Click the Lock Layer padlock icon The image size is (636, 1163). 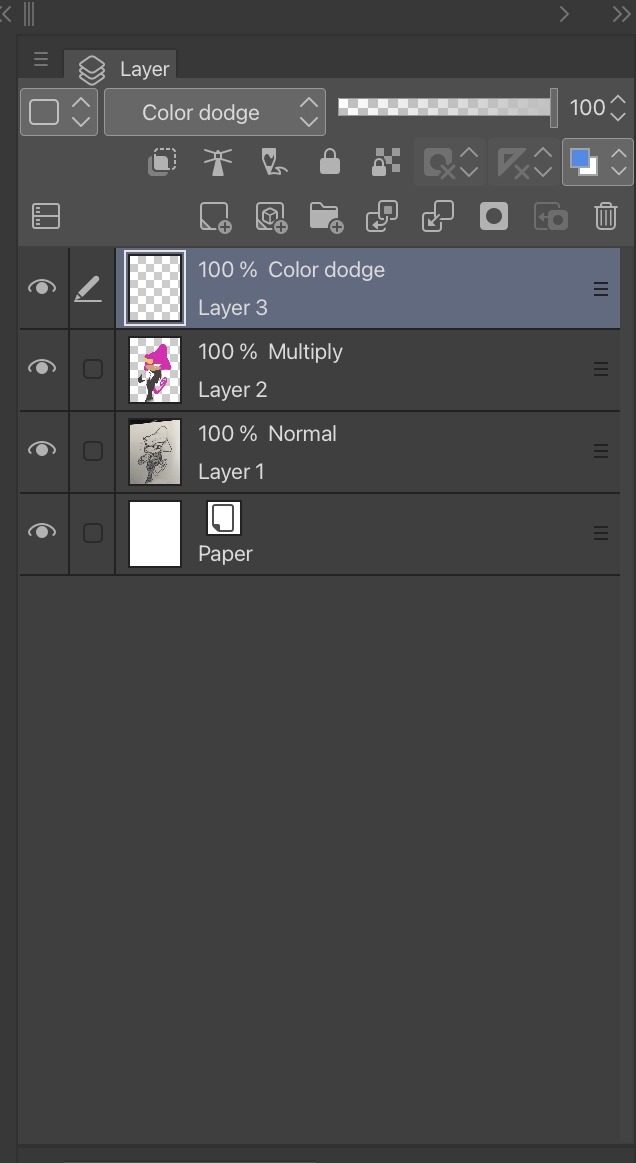[329, 162]
